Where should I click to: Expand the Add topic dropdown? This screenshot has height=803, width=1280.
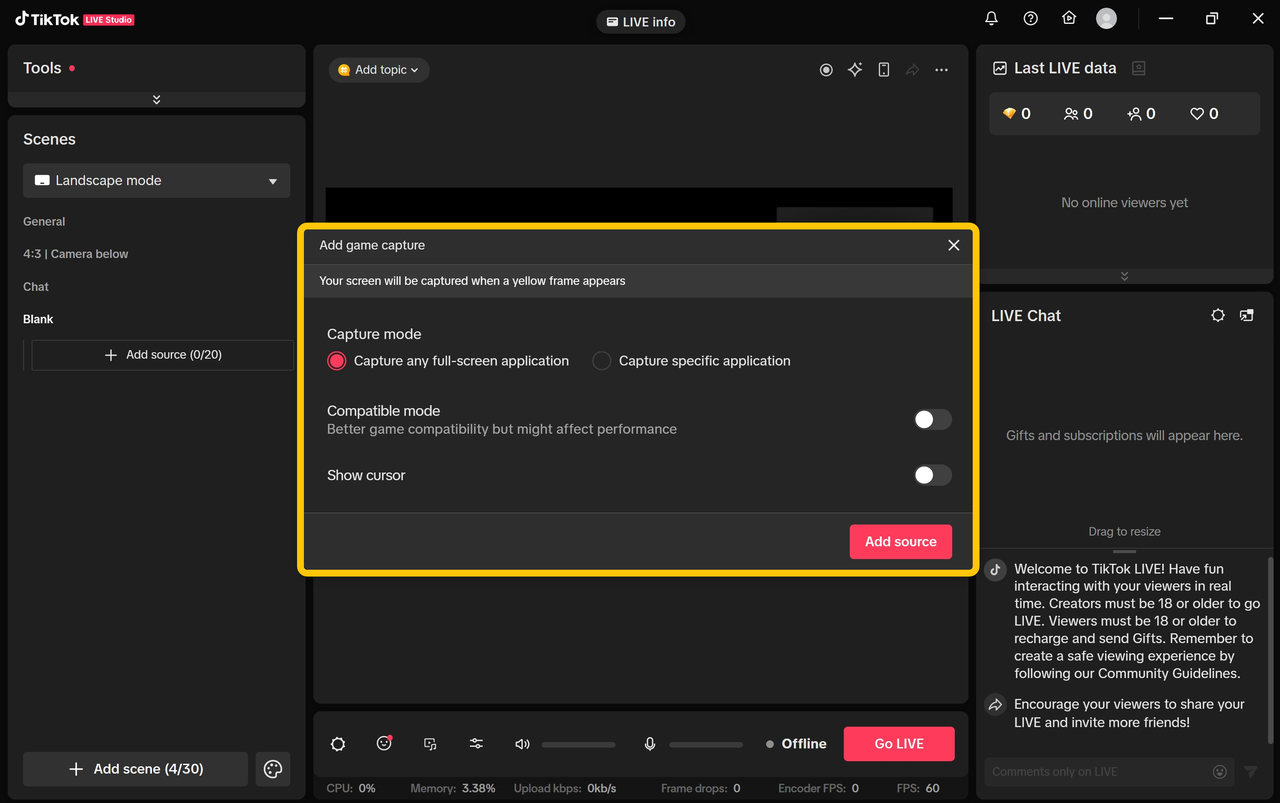point(379,70)
